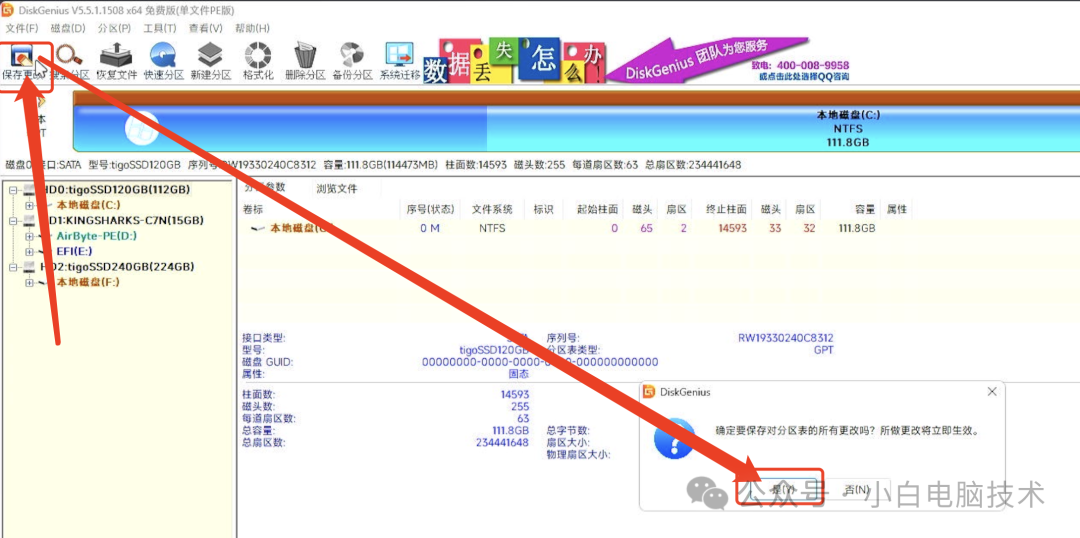Click the disk icon of HD1:KINGSHARKS-C7N

pos(31,220)
